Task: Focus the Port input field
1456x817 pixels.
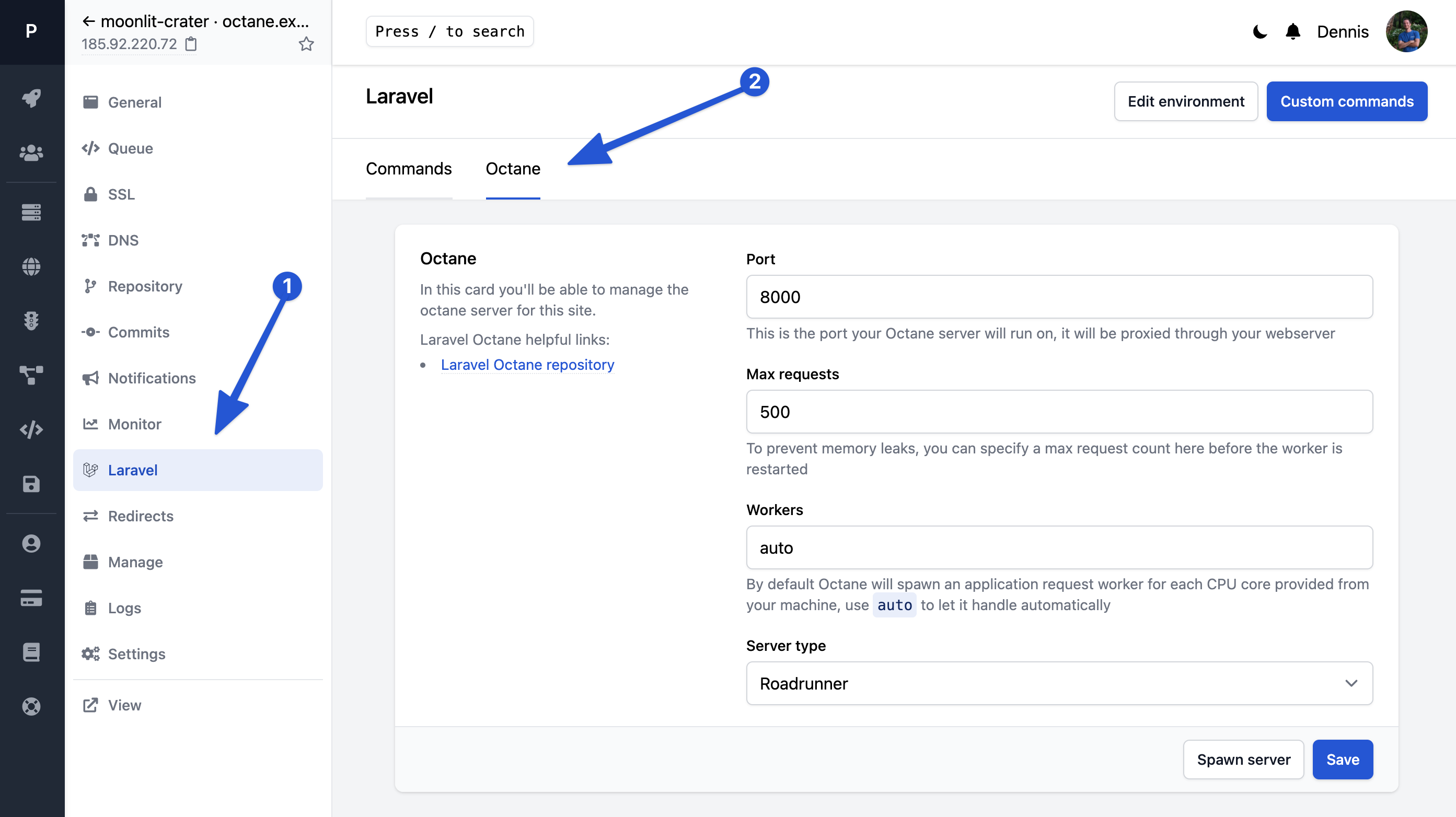Action: 1059,297
